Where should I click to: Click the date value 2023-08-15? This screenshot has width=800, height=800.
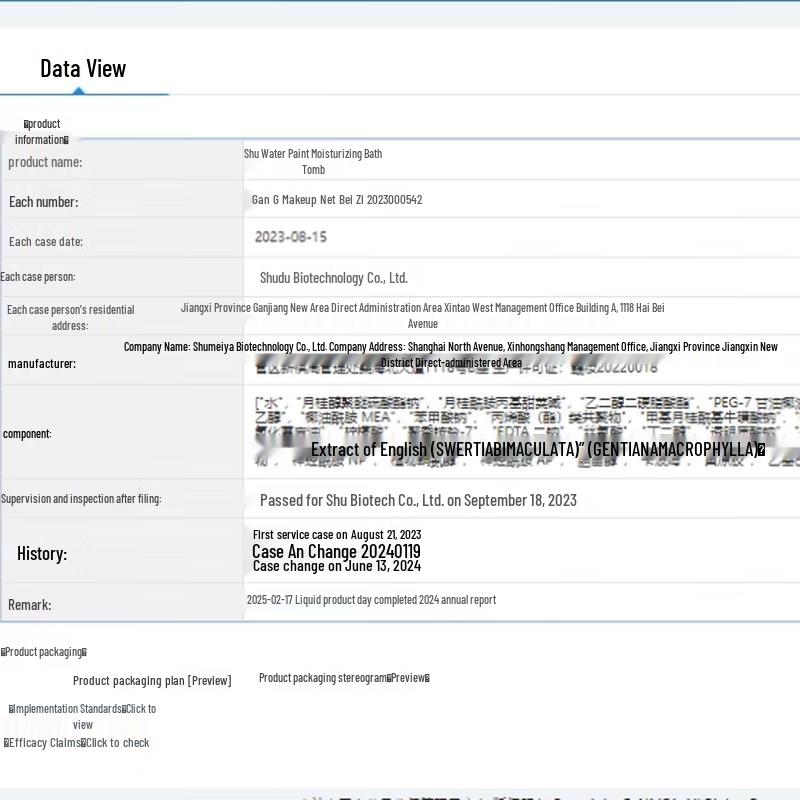pos(291,237)
